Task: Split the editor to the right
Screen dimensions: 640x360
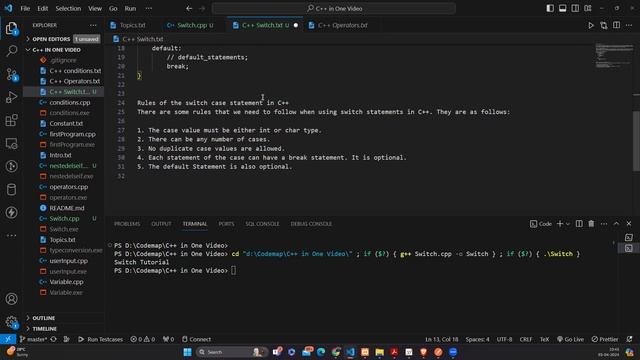Action: (616, 25)
